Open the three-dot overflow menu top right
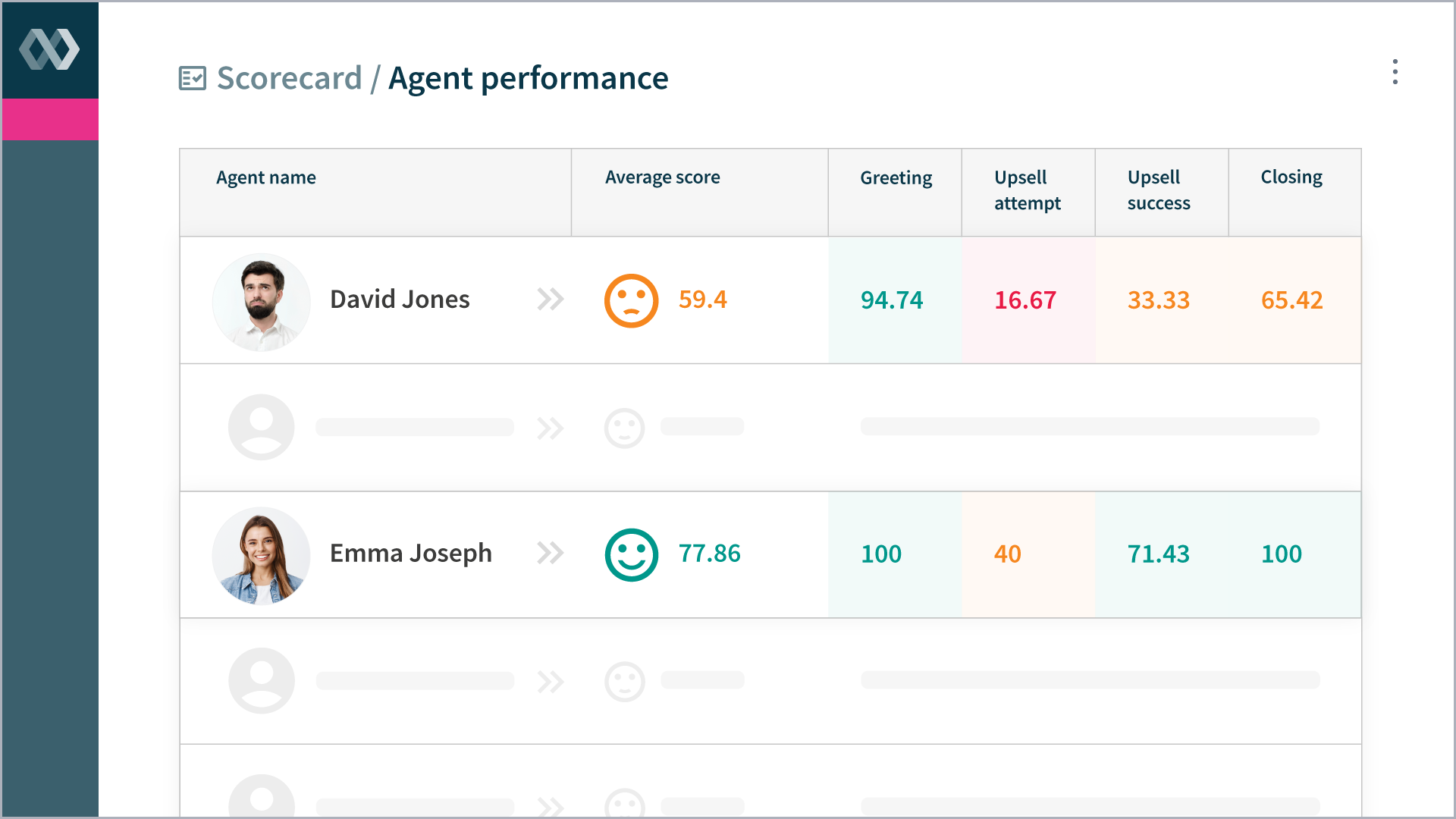1456x819 pixels. coord(1395,74)
